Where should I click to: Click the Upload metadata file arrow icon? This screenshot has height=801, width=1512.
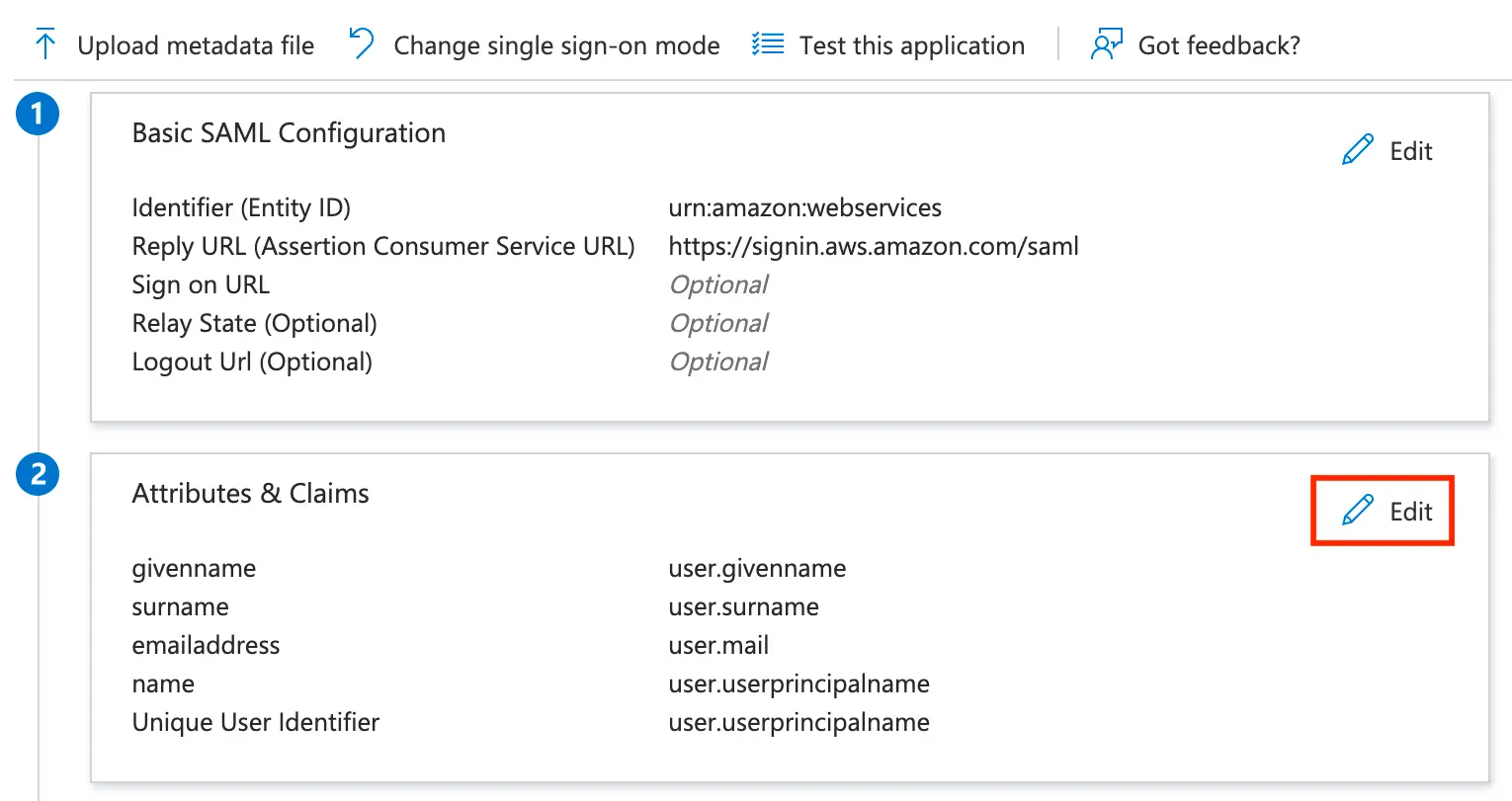point(45,44)
